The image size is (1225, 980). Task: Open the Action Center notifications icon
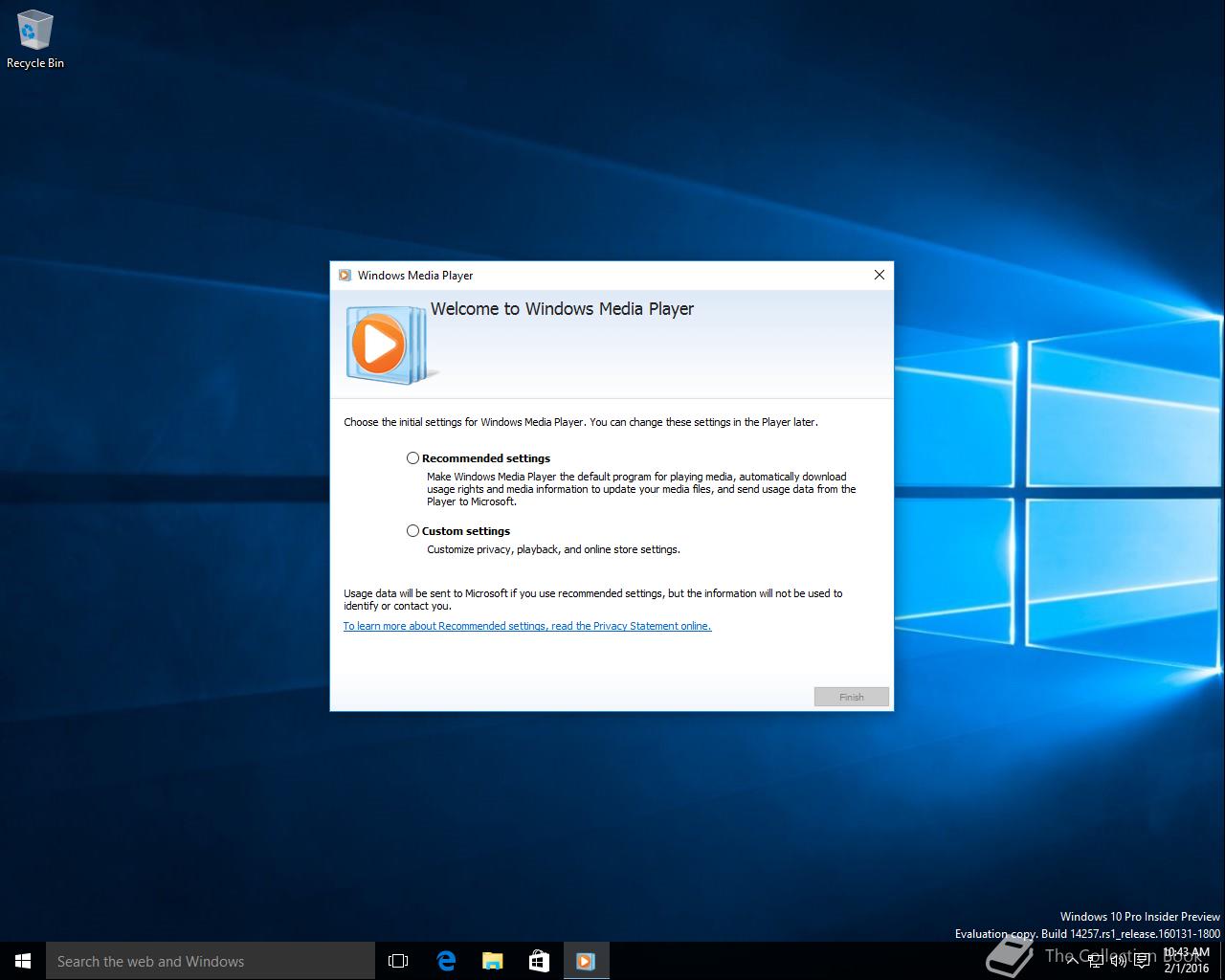tap(1142, 961)
